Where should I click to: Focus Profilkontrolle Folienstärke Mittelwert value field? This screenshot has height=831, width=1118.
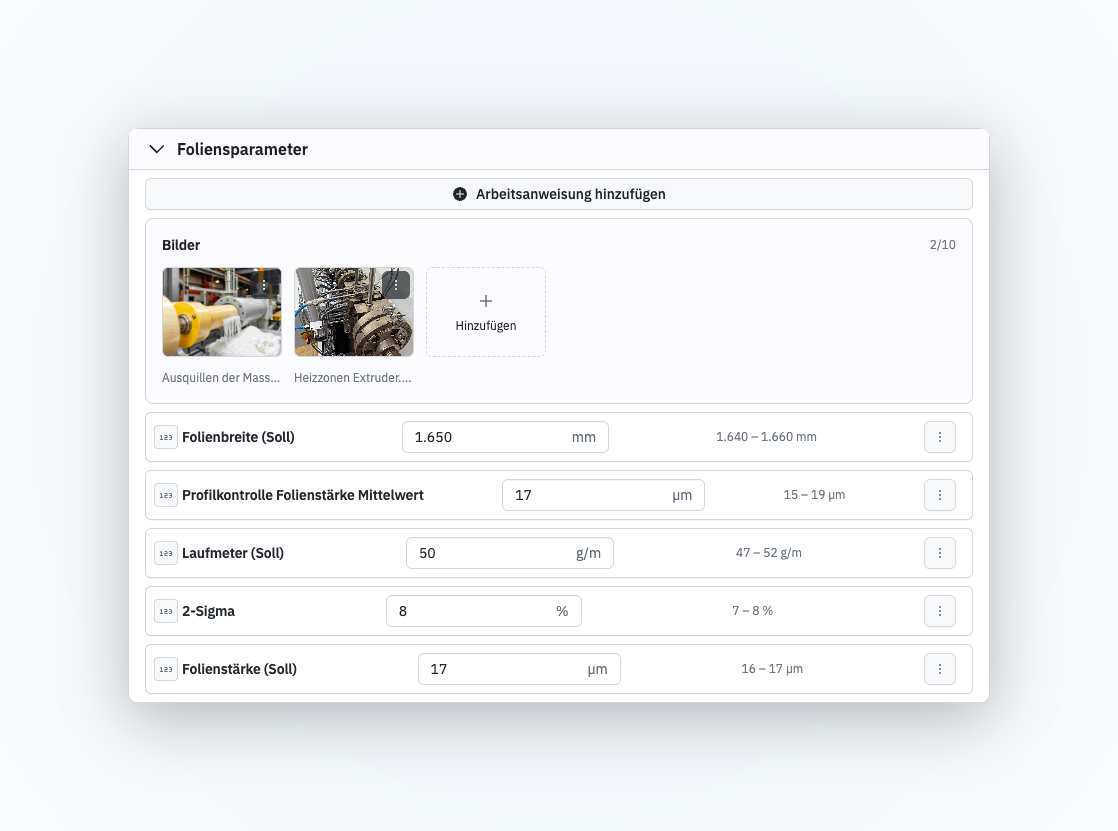point(603,495)
